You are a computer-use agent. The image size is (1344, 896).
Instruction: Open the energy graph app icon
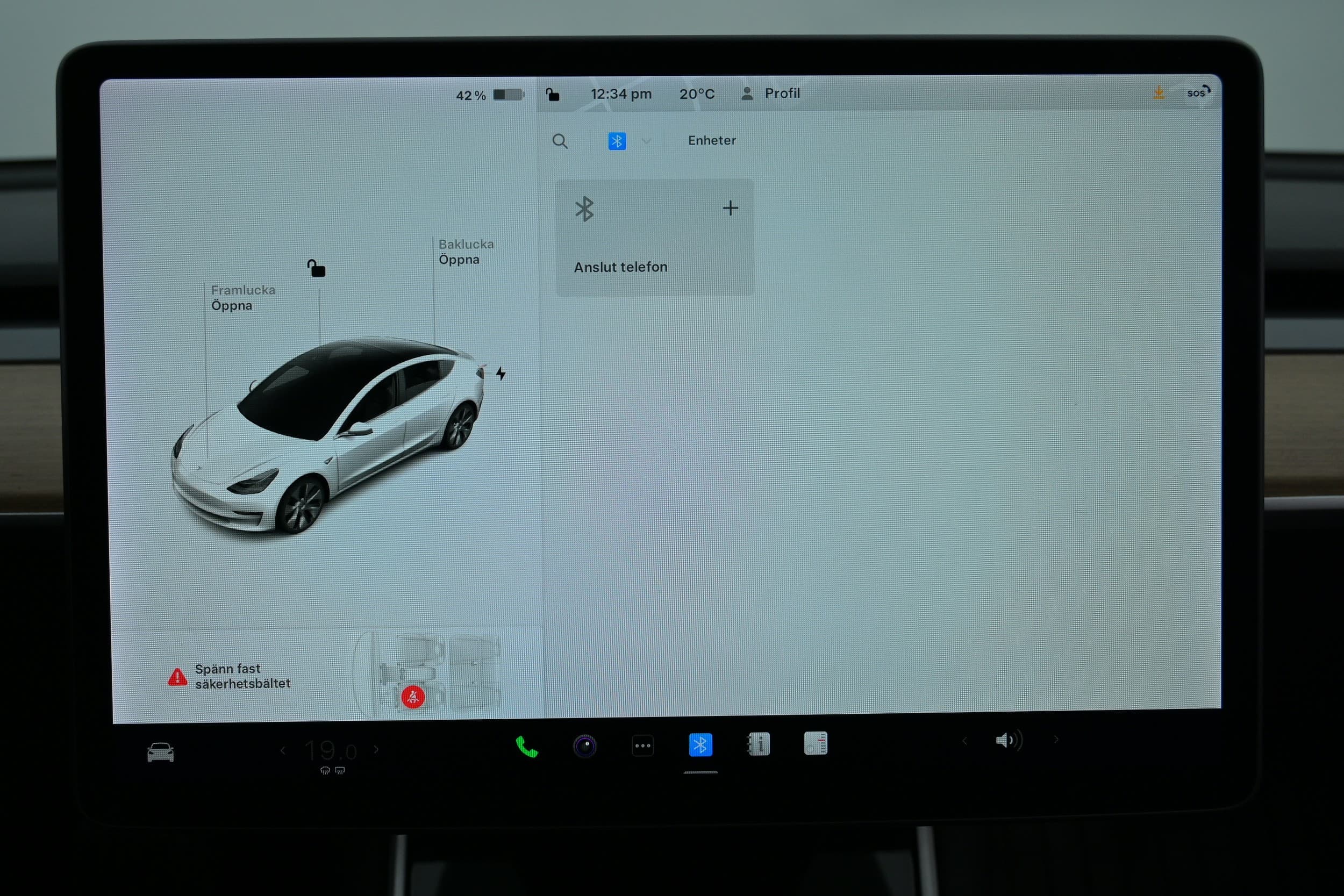point(816,743)
